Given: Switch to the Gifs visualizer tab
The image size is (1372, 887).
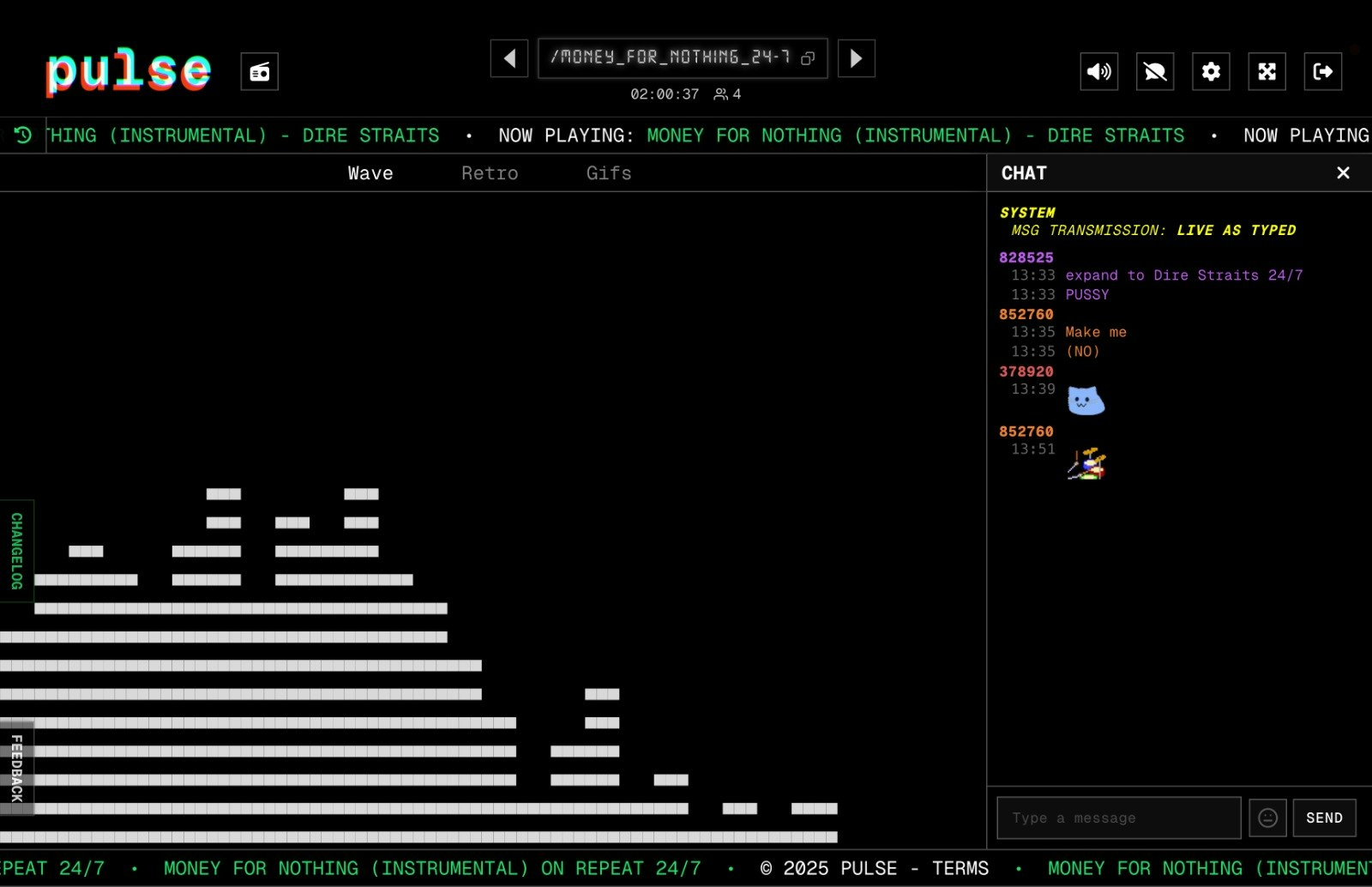Looking at the screenshot, I should (x=609, y=172).
